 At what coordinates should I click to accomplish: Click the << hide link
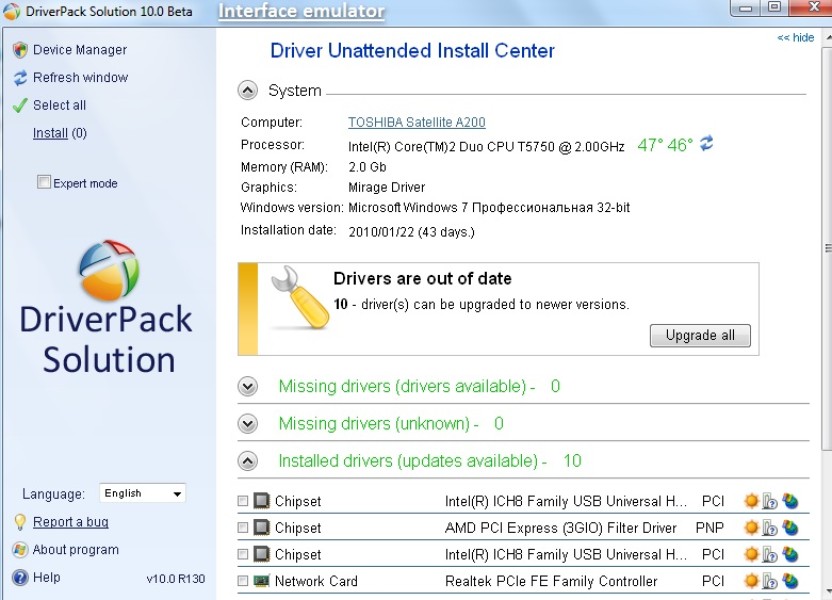click(x=795, y=38)
